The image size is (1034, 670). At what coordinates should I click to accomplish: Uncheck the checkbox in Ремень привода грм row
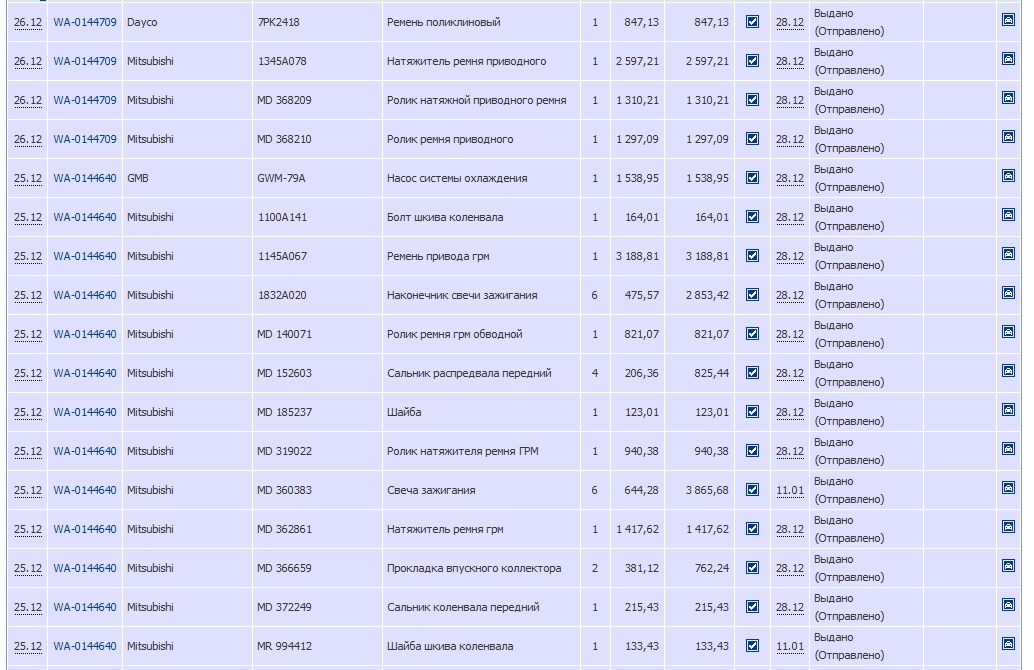pyautogui.click(x=752, y=255)
